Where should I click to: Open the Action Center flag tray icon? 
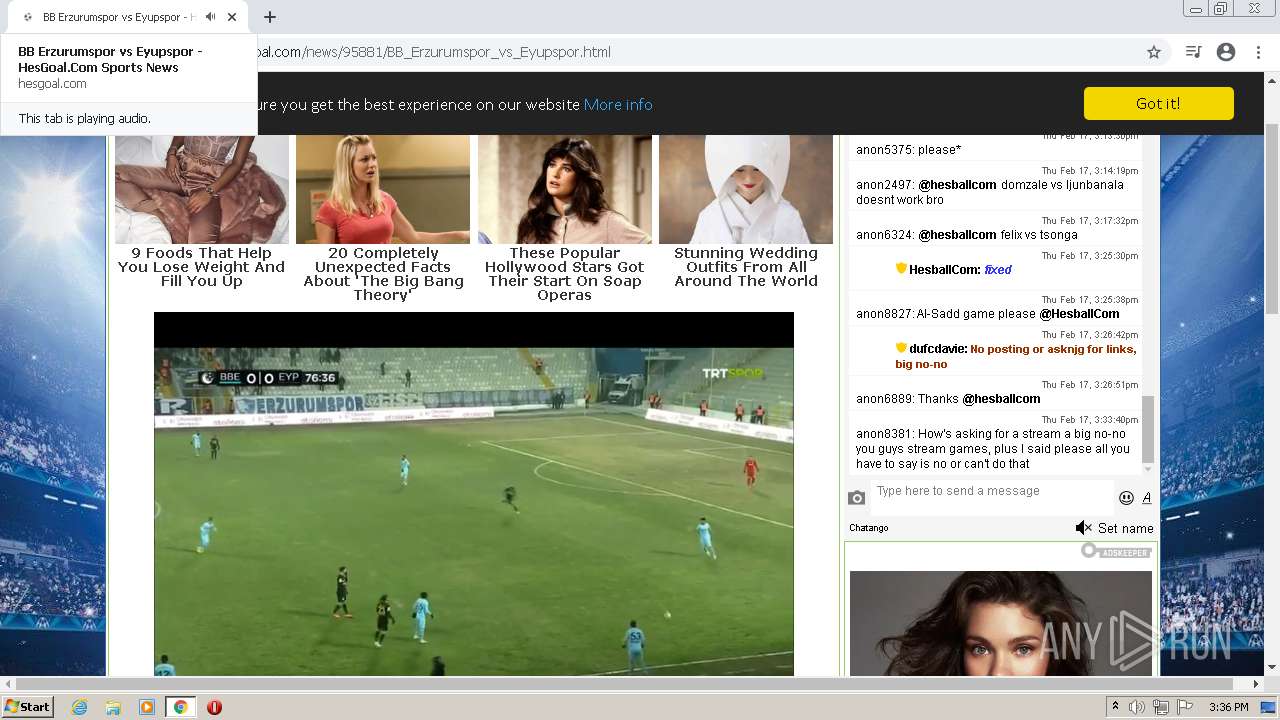pos(1186,707)
